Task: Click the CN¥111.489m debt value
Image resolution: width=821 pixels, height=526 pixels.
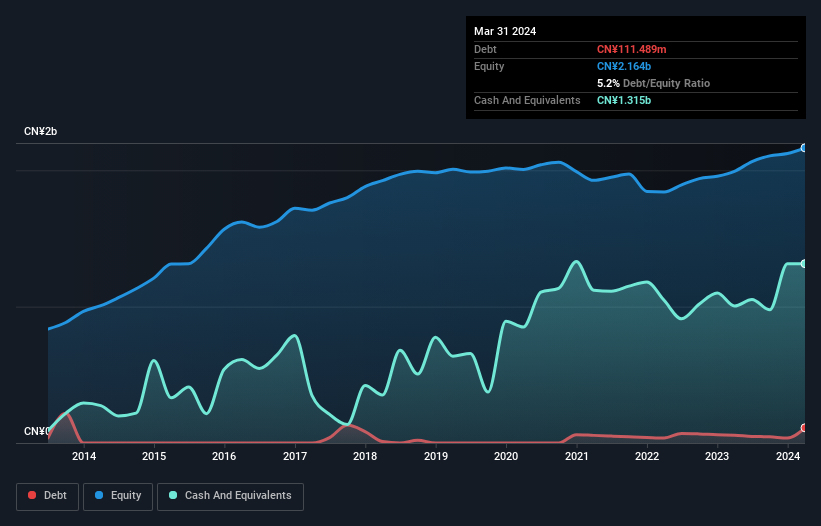Action: (631, 49)
